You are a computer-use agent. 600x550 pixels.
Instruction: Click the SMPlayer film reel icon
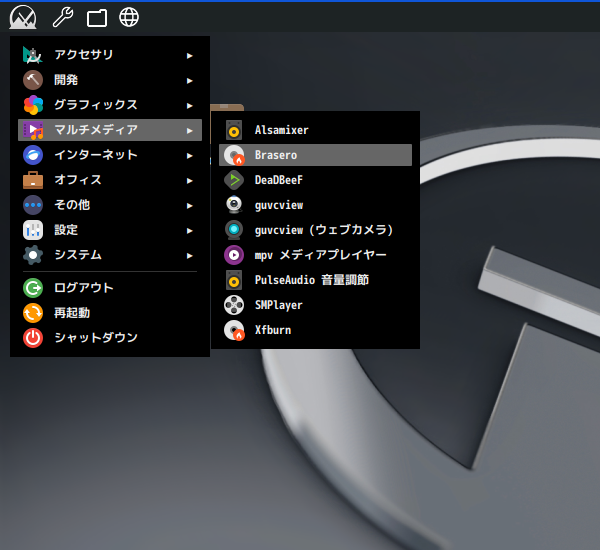coord(234,305)
